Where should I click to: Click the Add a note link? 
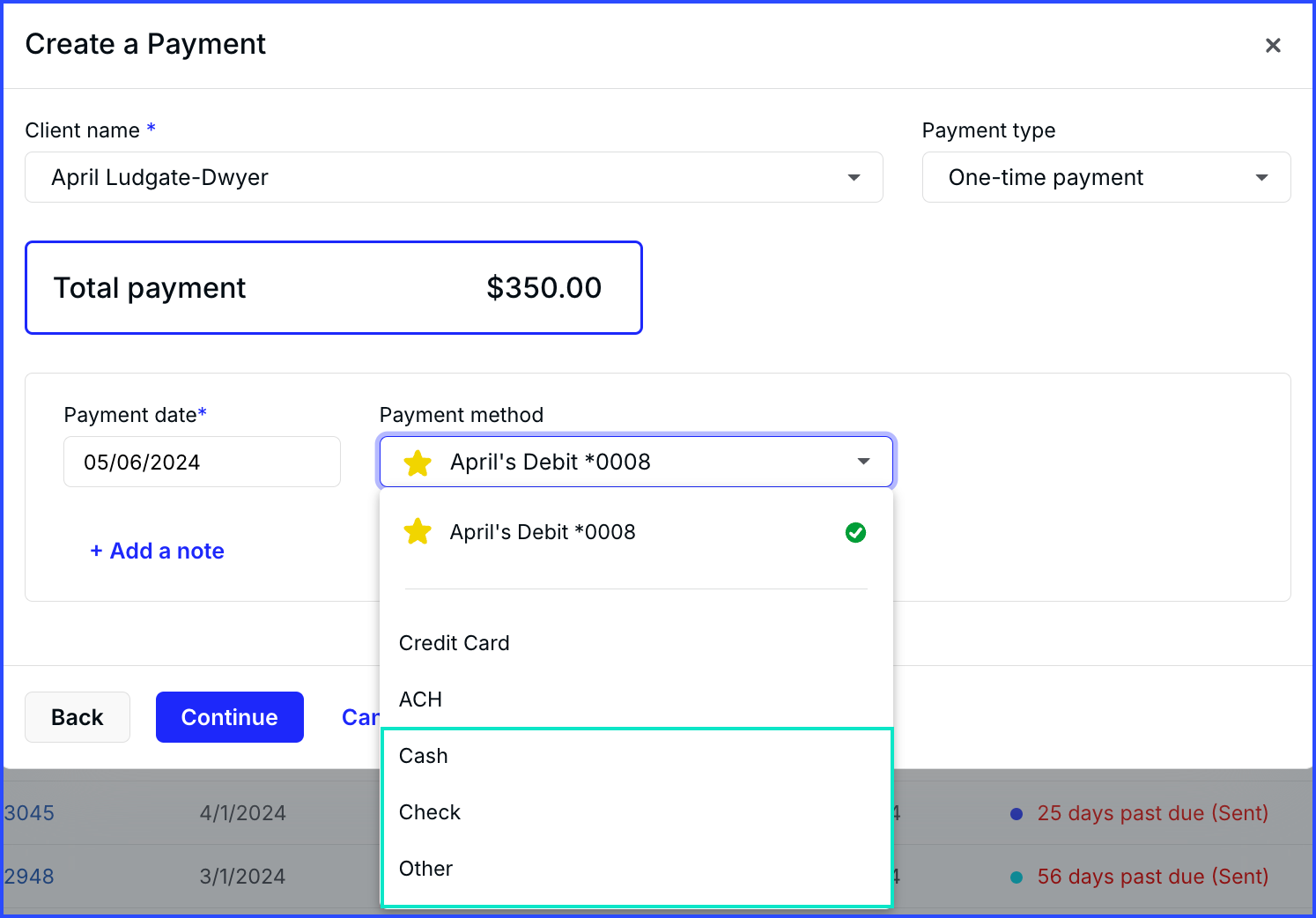click(157, 551)
